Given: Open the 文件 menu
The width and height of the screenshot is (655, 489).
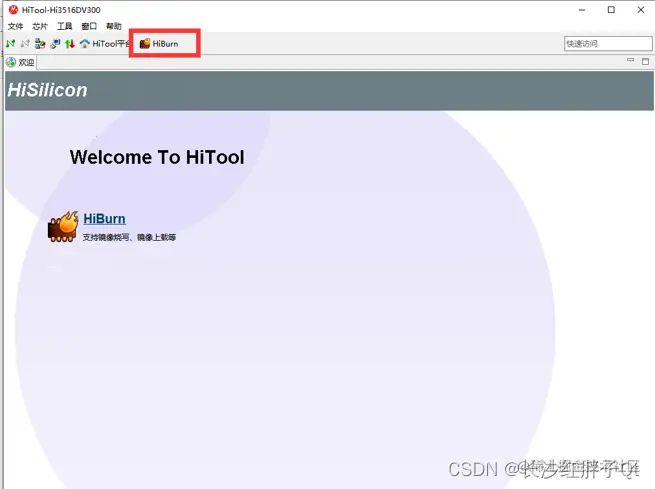Looking at the screenshot, I should (x=15, y=26).
